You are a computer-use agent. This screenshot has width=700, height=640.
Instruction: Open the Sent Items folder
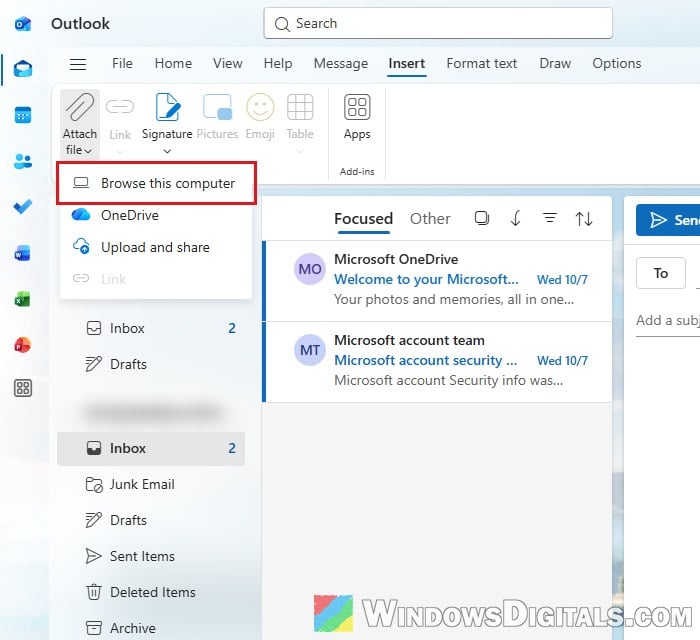[x=152, y=556]
